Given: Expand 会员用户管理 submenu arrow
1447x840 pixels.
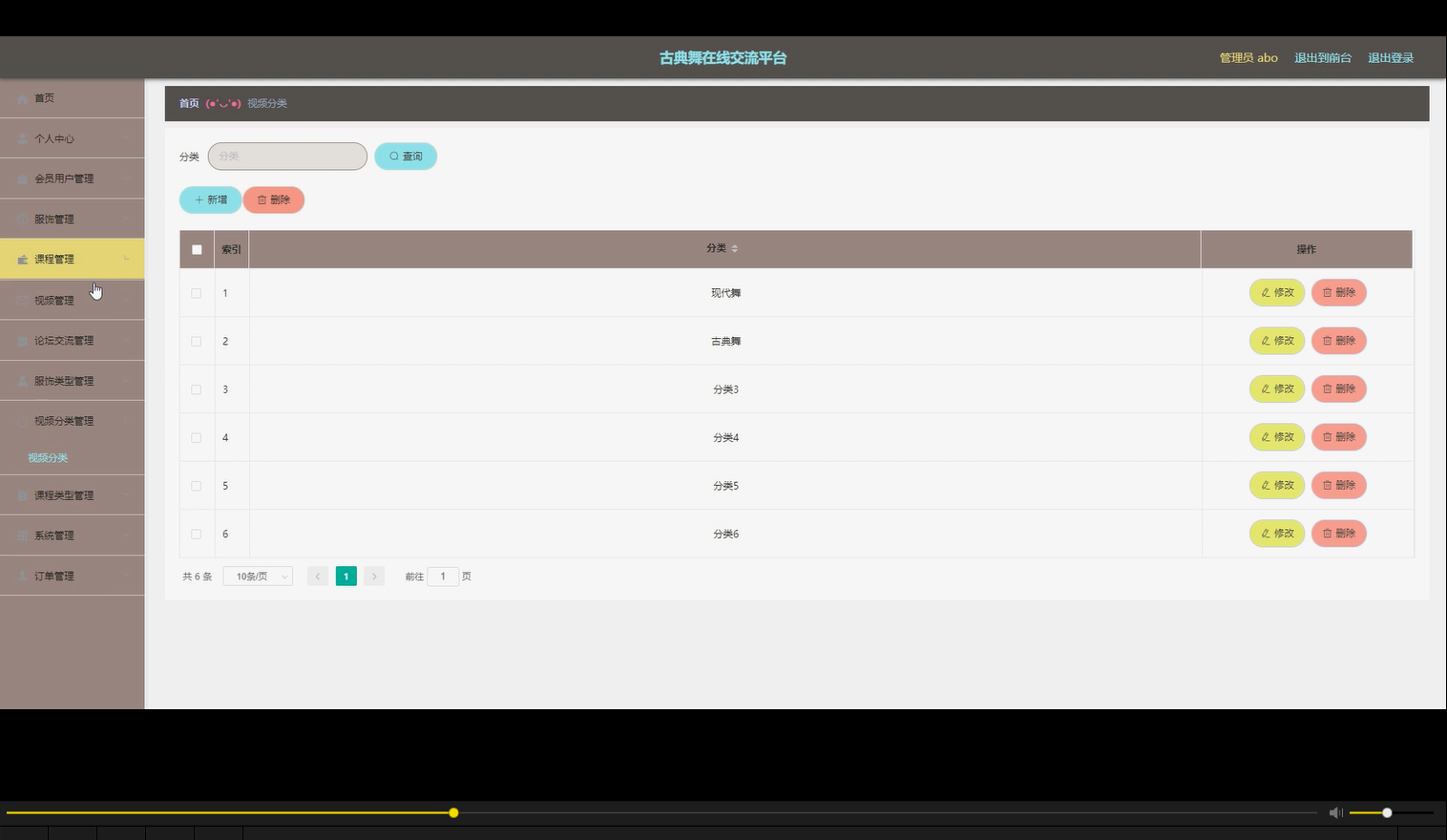Looking at the screenshot, I should pos(126,178).
